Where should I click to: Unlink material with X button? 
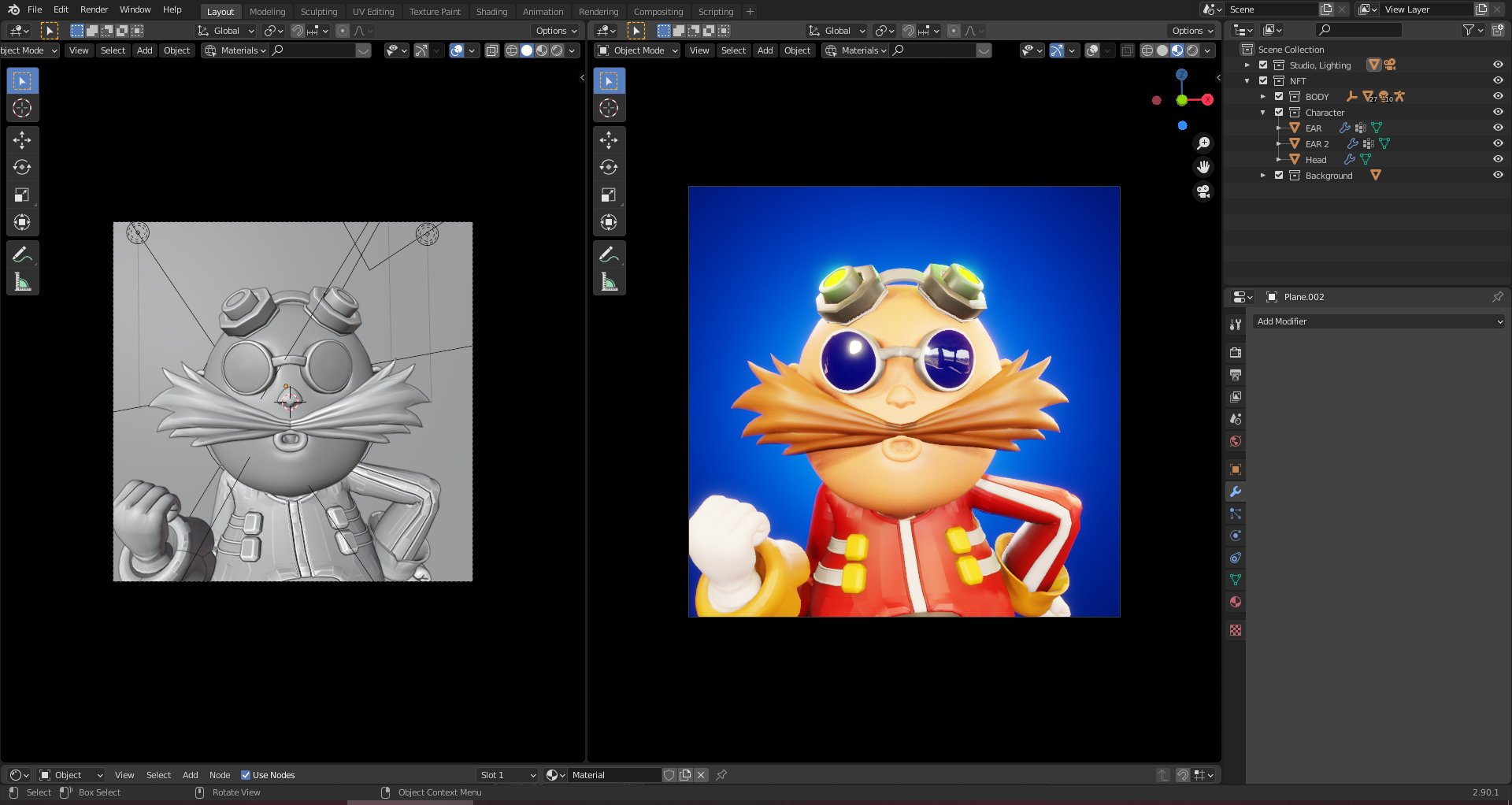point(701,775)
